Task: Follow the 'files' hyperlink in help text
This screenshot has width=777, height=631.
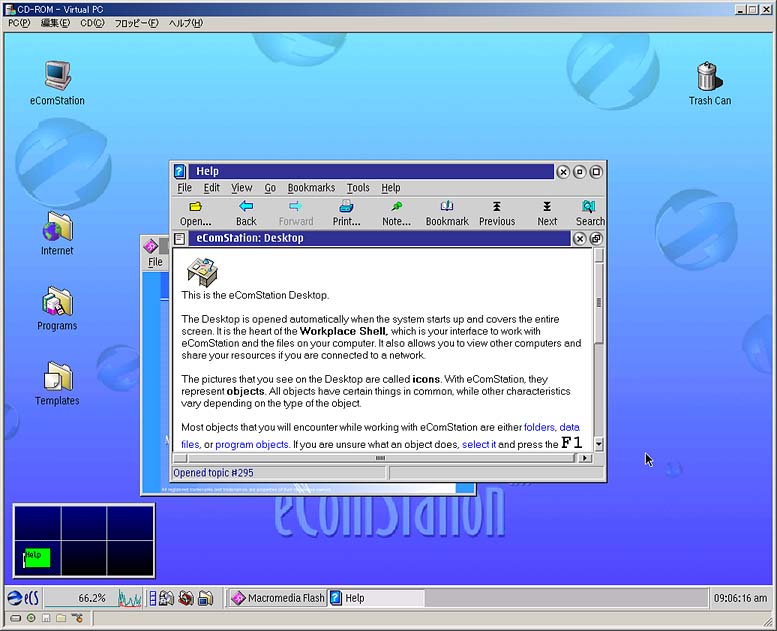Action: click(x=190, y=445)
